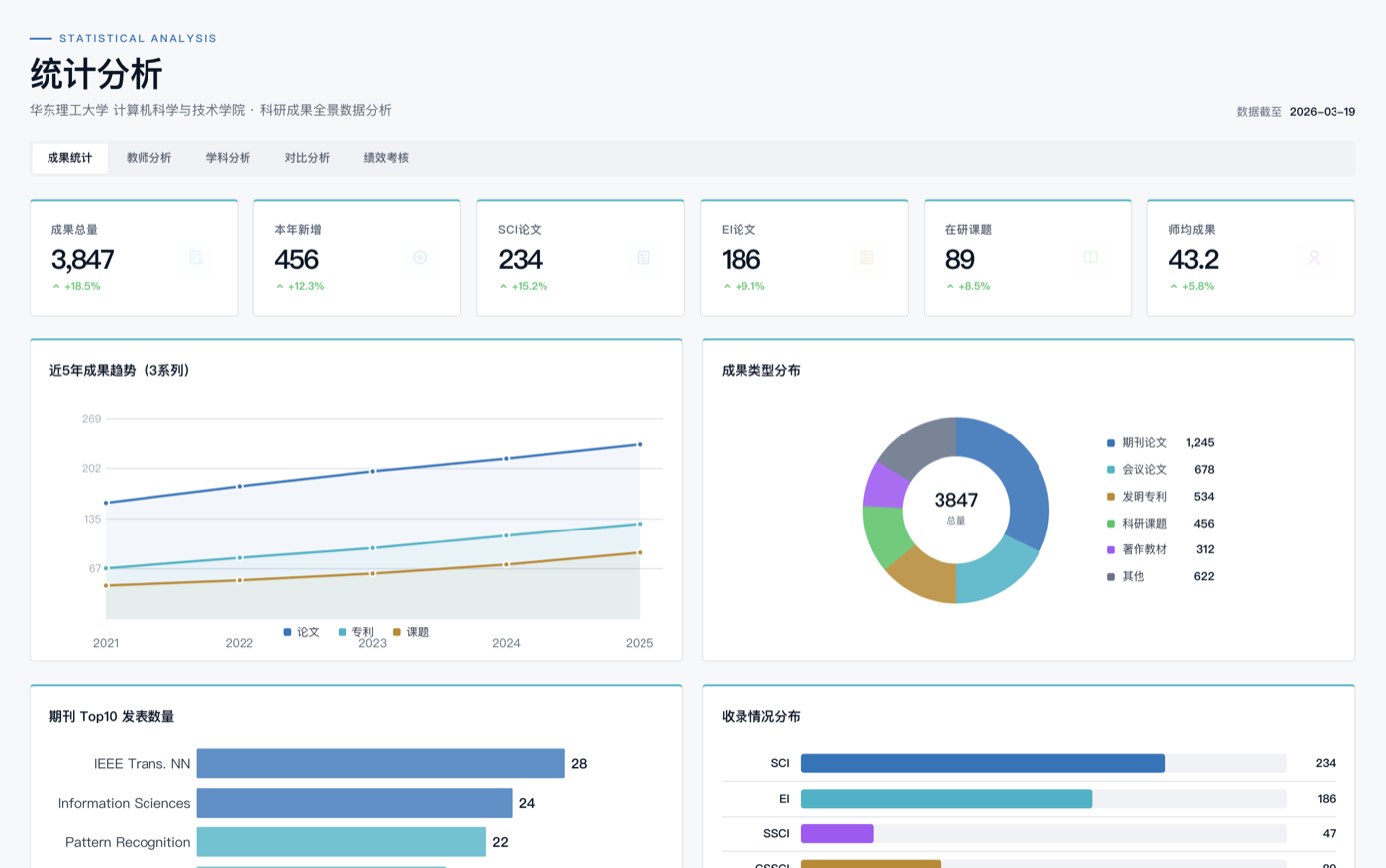Click the 期刊论文 legend entry in donut chart

(x=1143, y=443)
